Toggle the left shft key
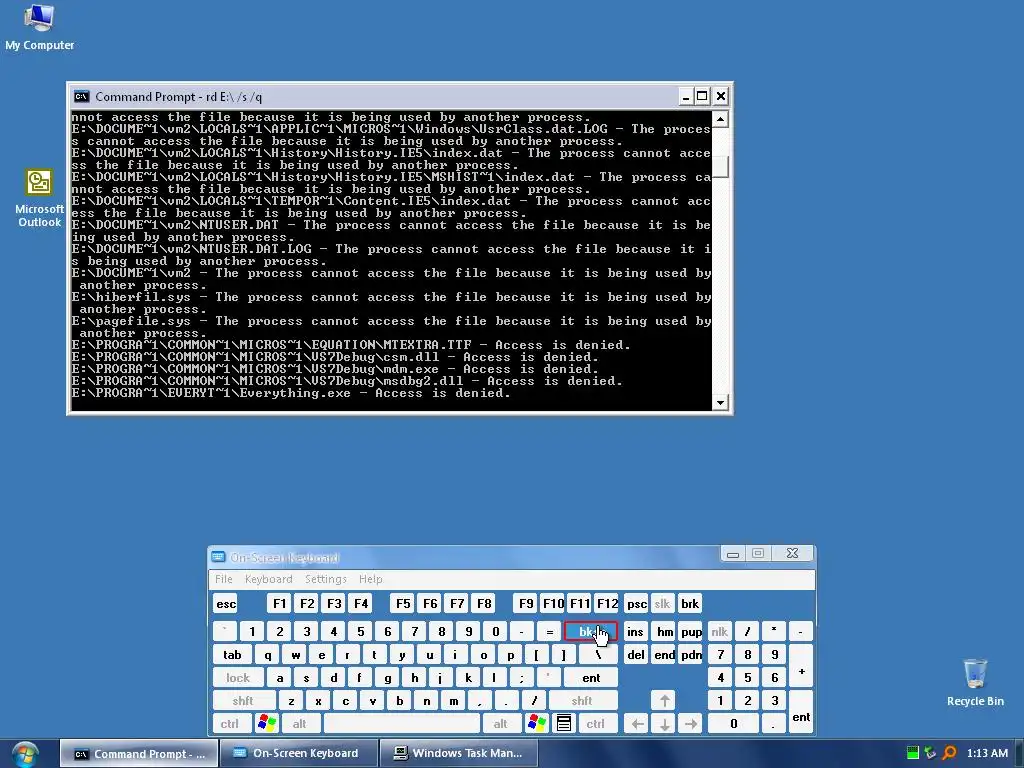Screen dimensions: 1024x768 (243, 701)
